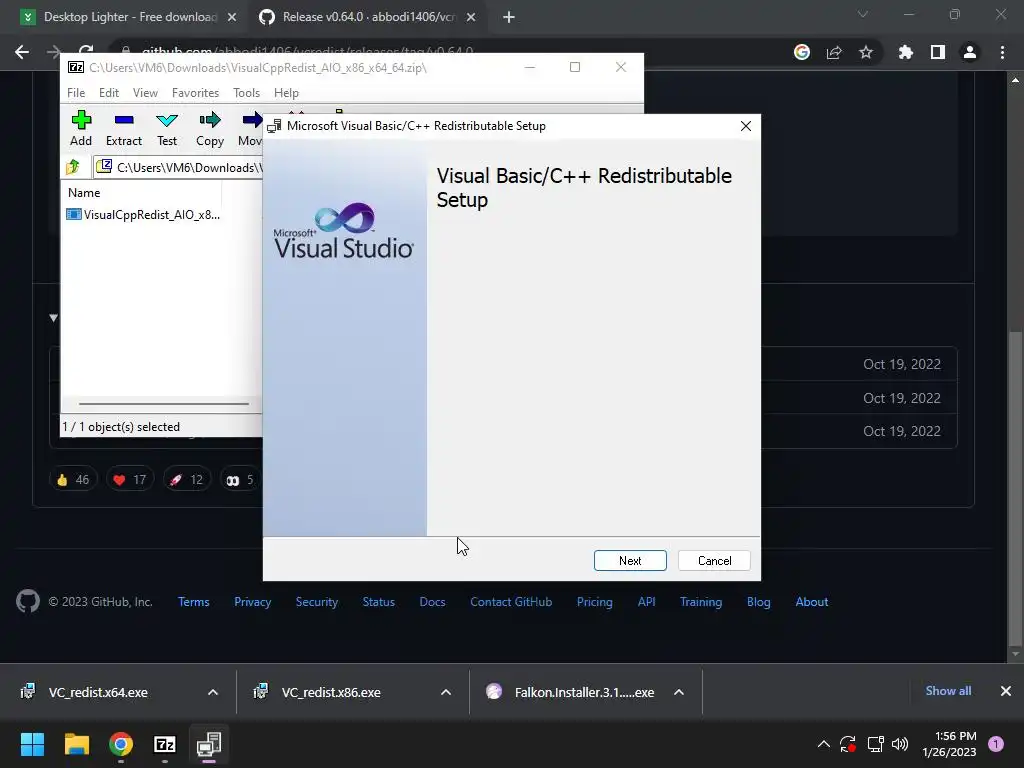This screenshot has width=1024, height=768.
Task: Open the tab search chevron in Chrome
Action: (x=863, y=14)
